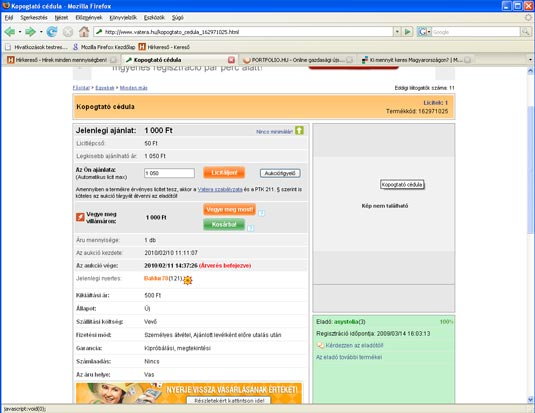The image size is (535, 413).
Task: Click the Firefox back arrow button
Action: click(x=10, y=32)
